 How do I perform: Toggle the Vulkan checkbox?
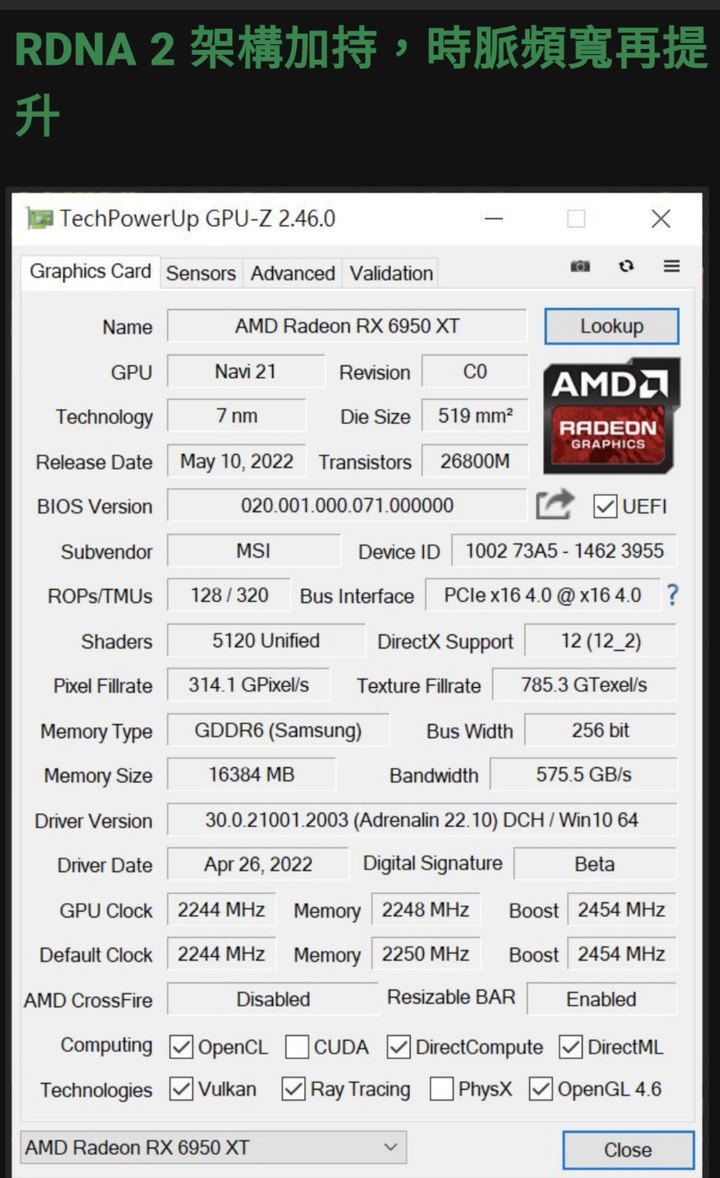pos(181,1089)
